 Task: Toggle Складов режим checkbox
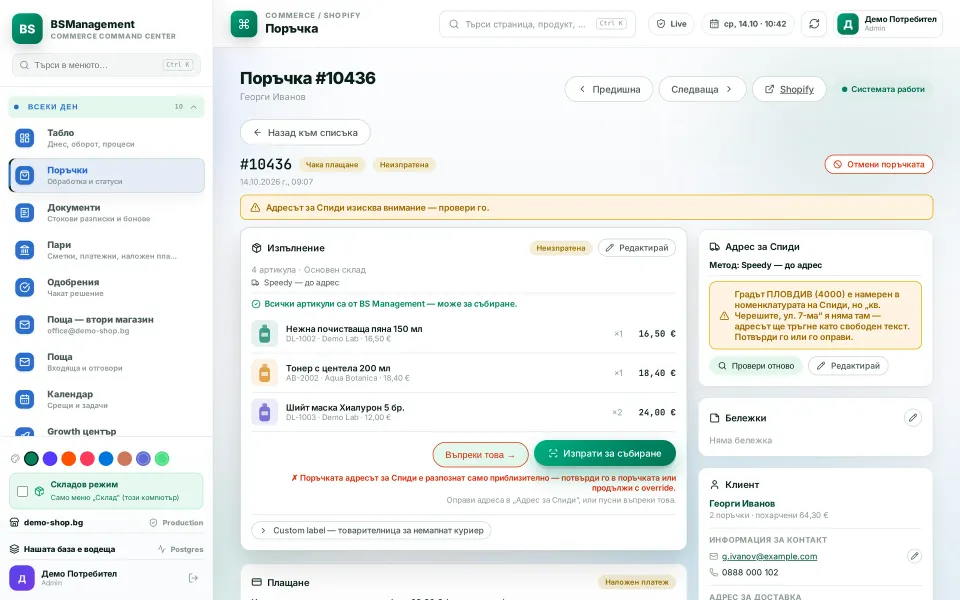point(23,491)
